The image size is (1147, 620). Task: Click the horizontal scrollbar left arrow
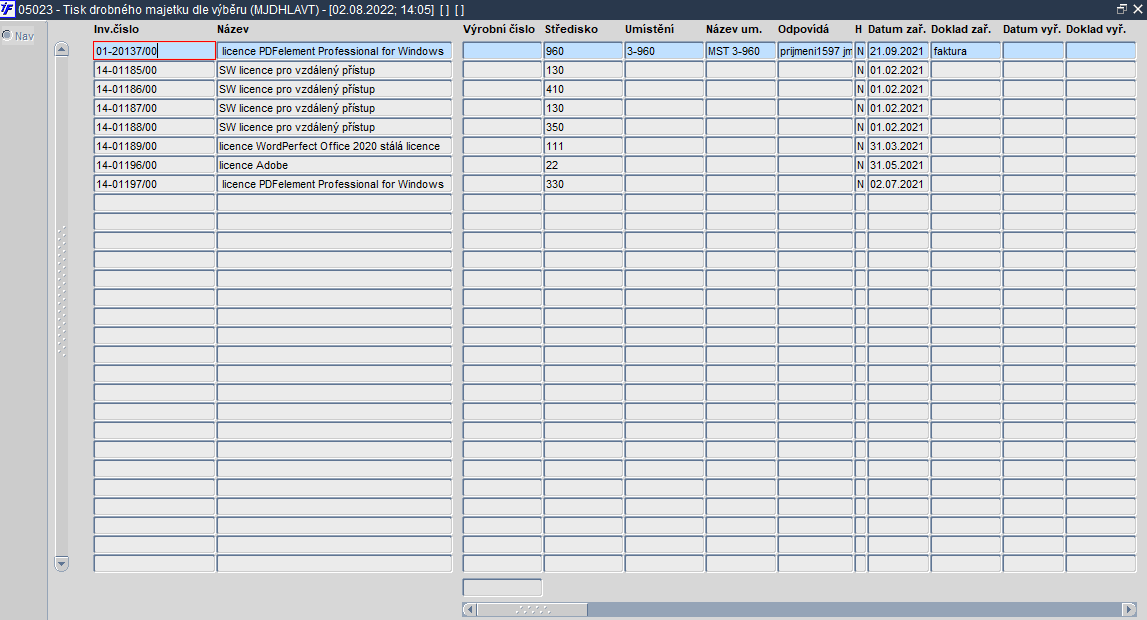point(470,609)
